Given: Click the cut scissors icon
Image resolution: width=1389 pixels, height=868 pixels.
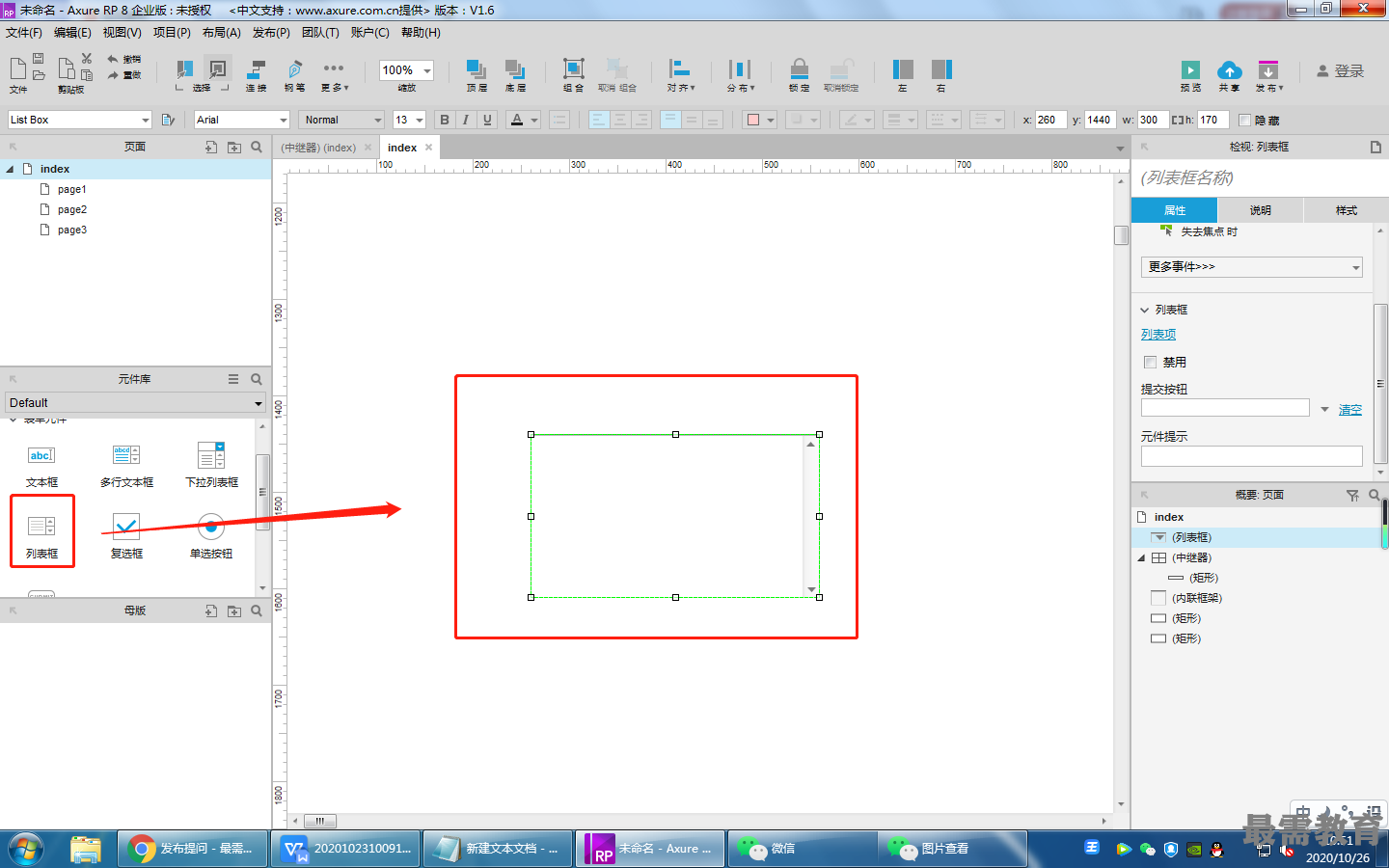Looking at the screenshot, I should pos(87,59).
